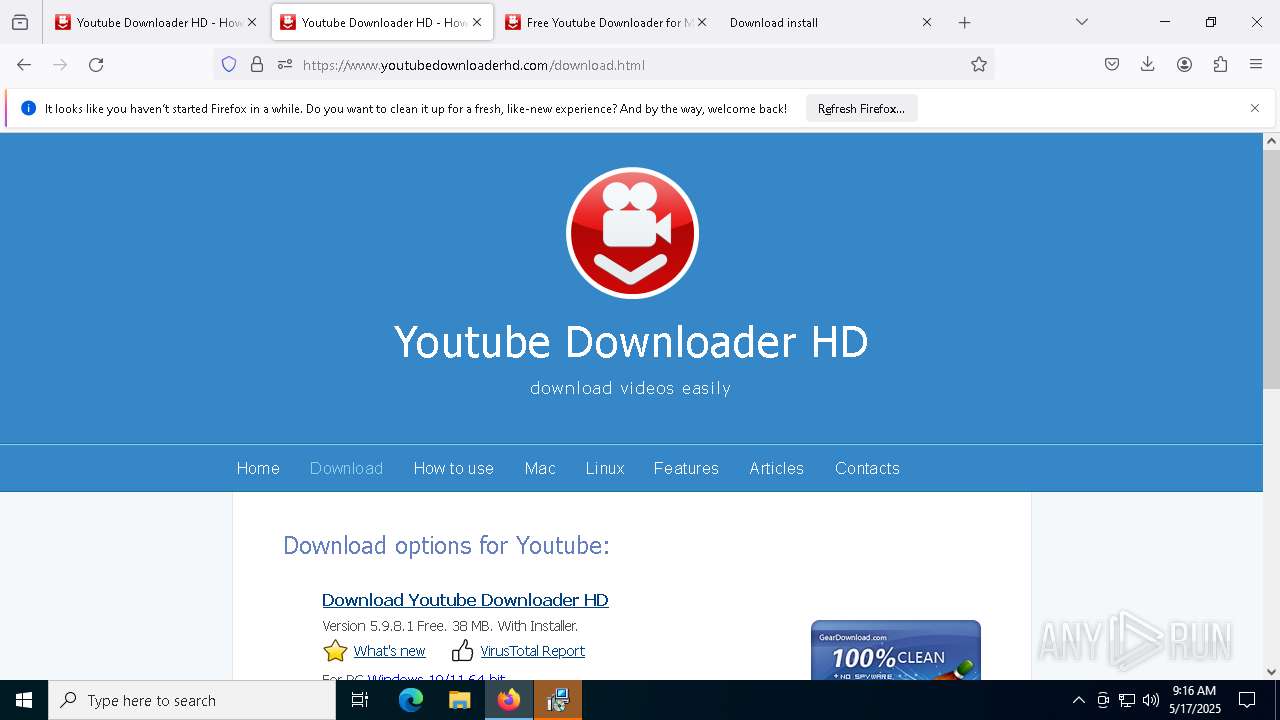Open the notification center icon

1247,700
